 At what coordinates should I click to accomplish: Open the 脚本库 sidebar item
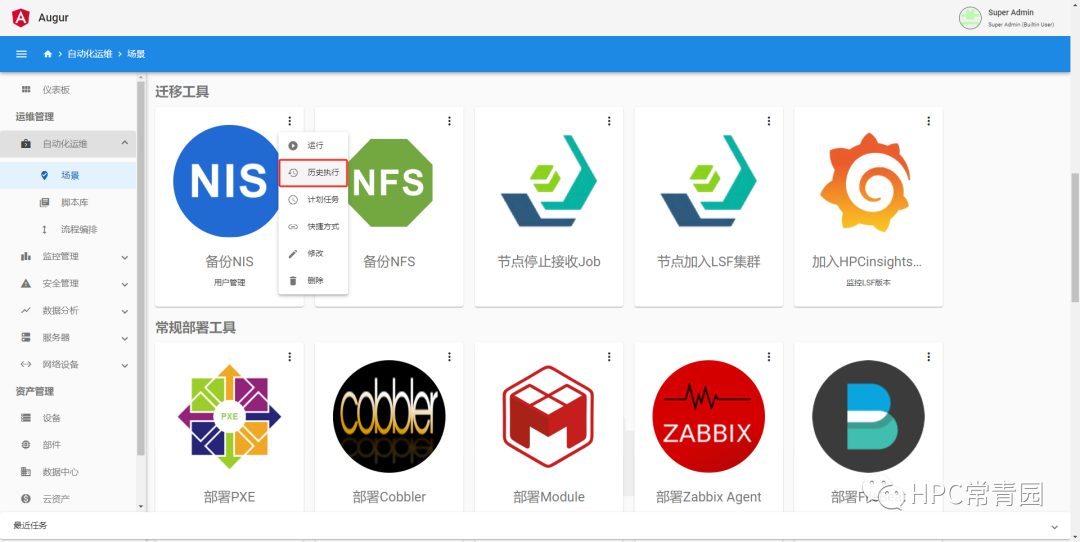69,202
